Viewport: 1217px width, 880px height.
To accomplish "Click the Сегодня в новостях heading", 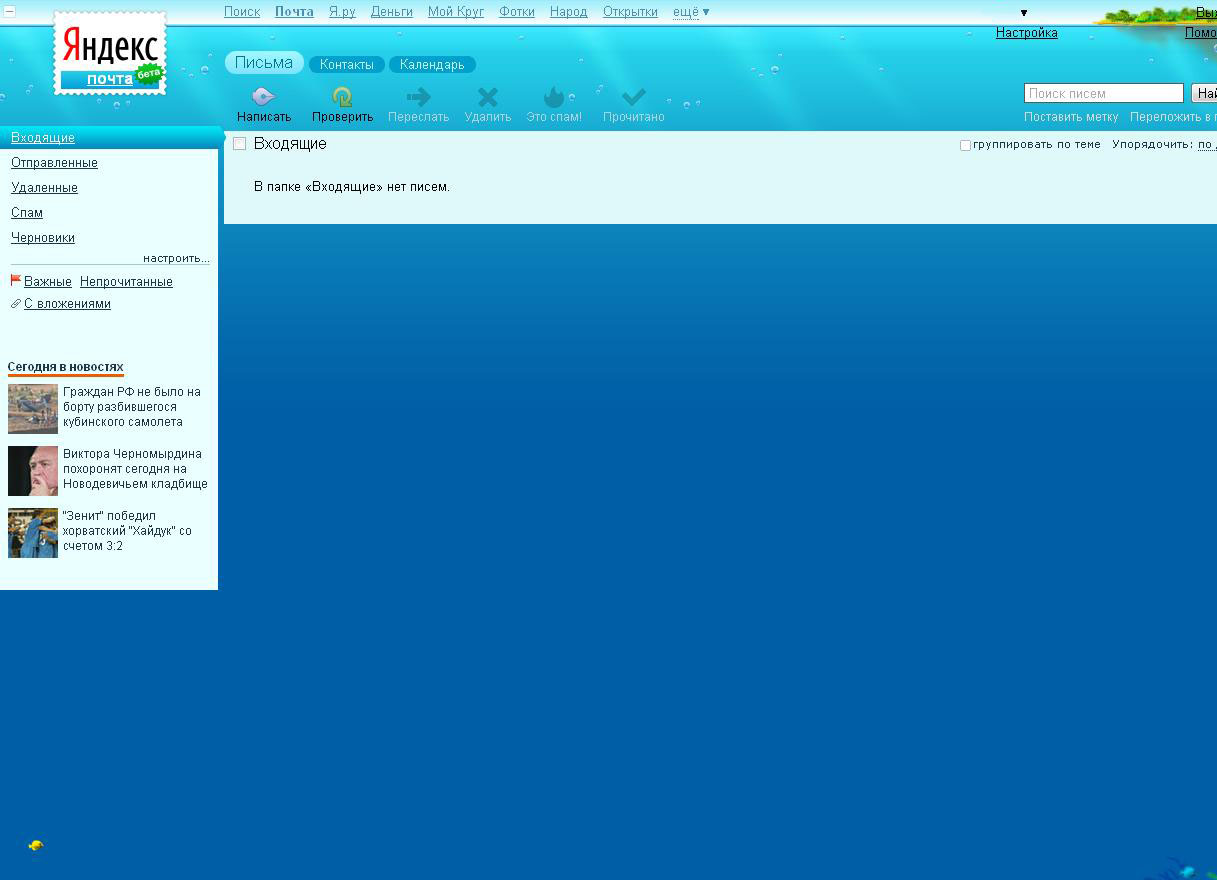I will [x=66, y=367].
